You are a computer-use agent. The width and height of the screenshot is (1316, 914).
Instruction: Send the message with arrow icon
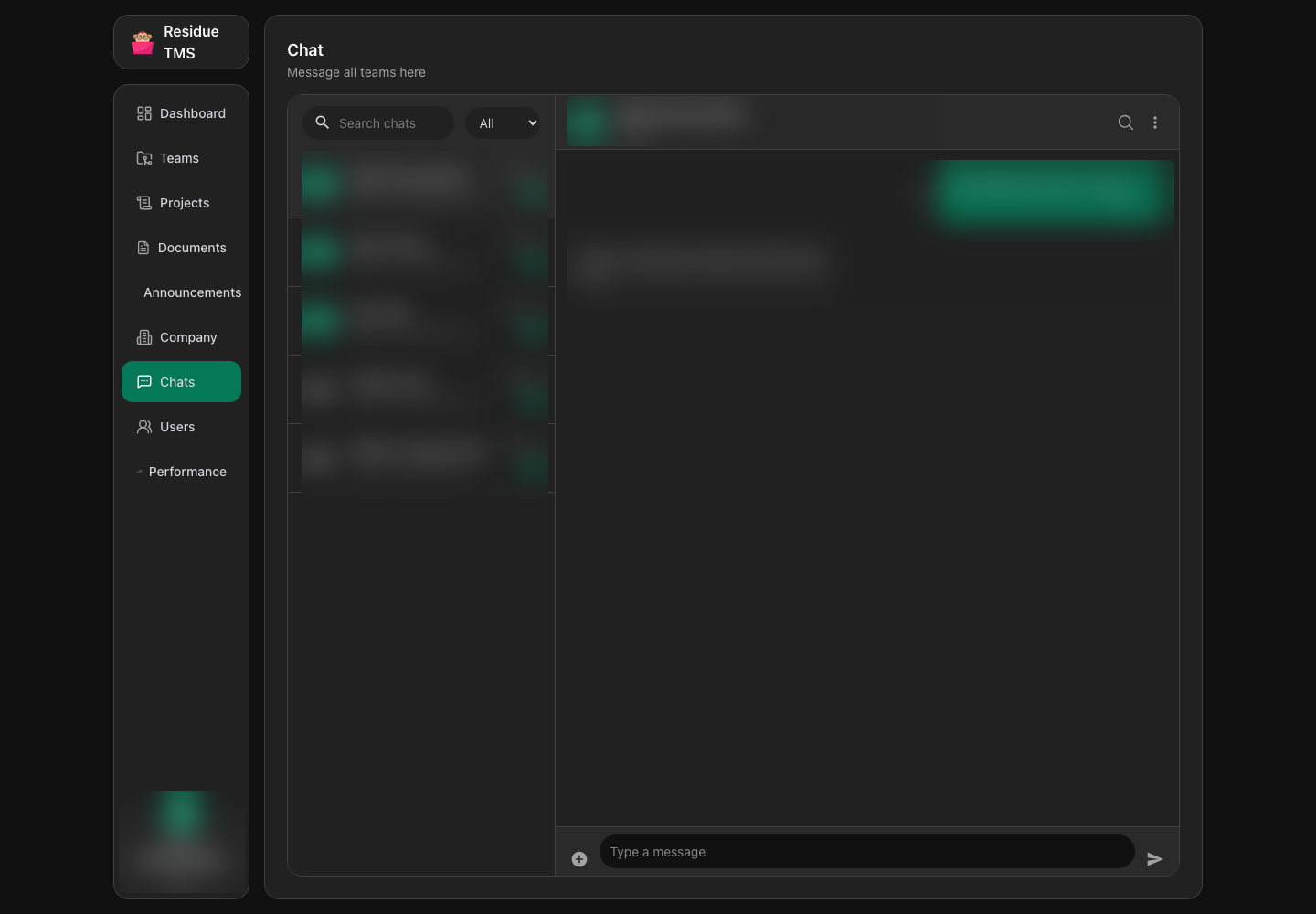pos(1155,859)
